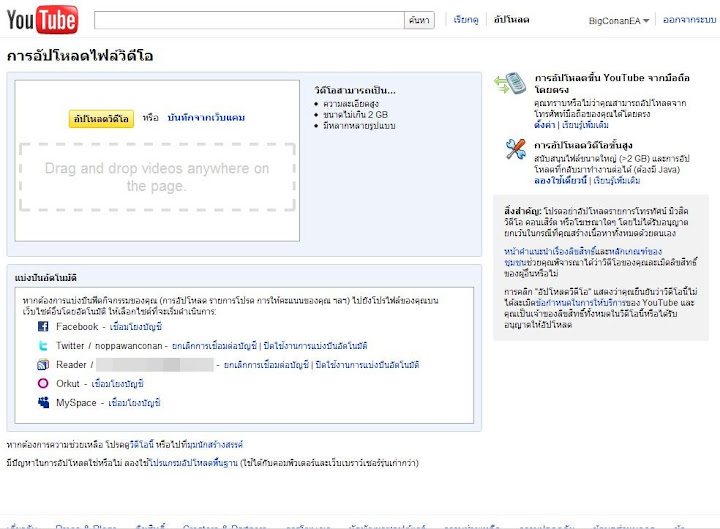The width and height of the screenshot is (720, 529).
Task: Click the drag and drop videos area
Action: [157, 177]
